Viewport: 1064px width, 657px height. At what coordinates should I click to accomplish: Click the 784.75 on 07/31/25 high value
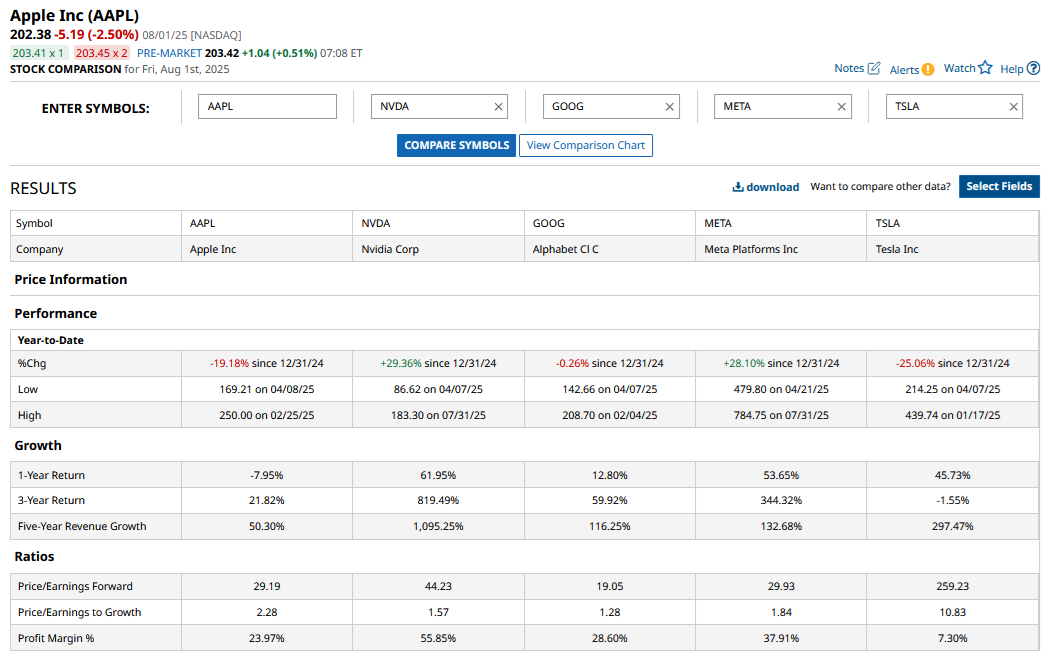point(781,415)
